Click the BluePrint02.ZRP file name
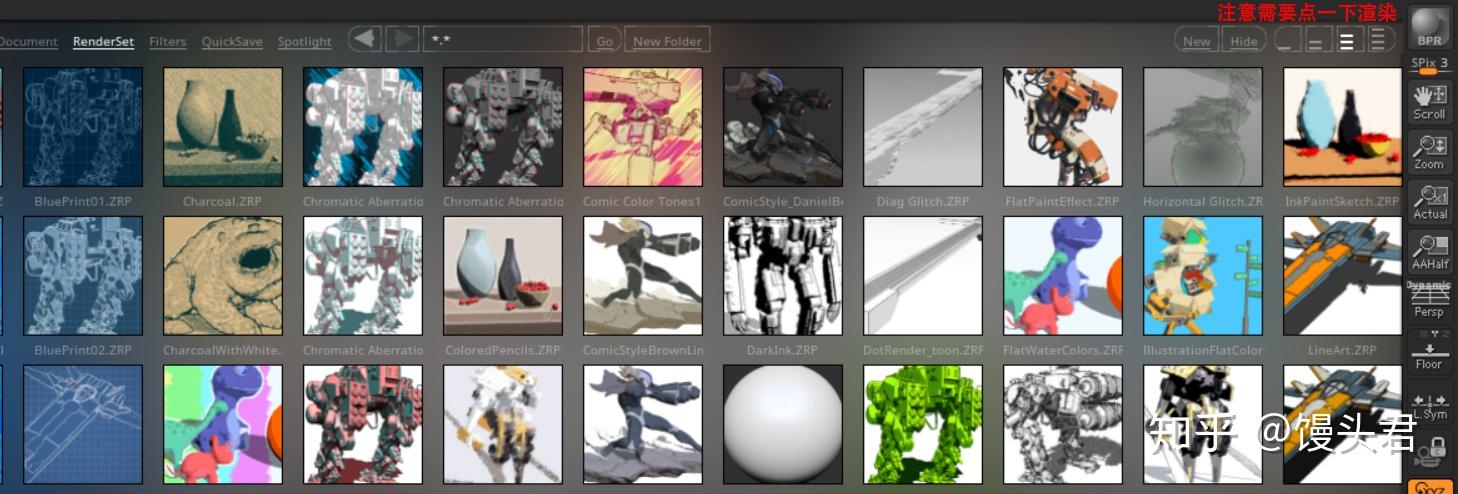This screenshot has width=1458, height=494. tap(83, 351)
